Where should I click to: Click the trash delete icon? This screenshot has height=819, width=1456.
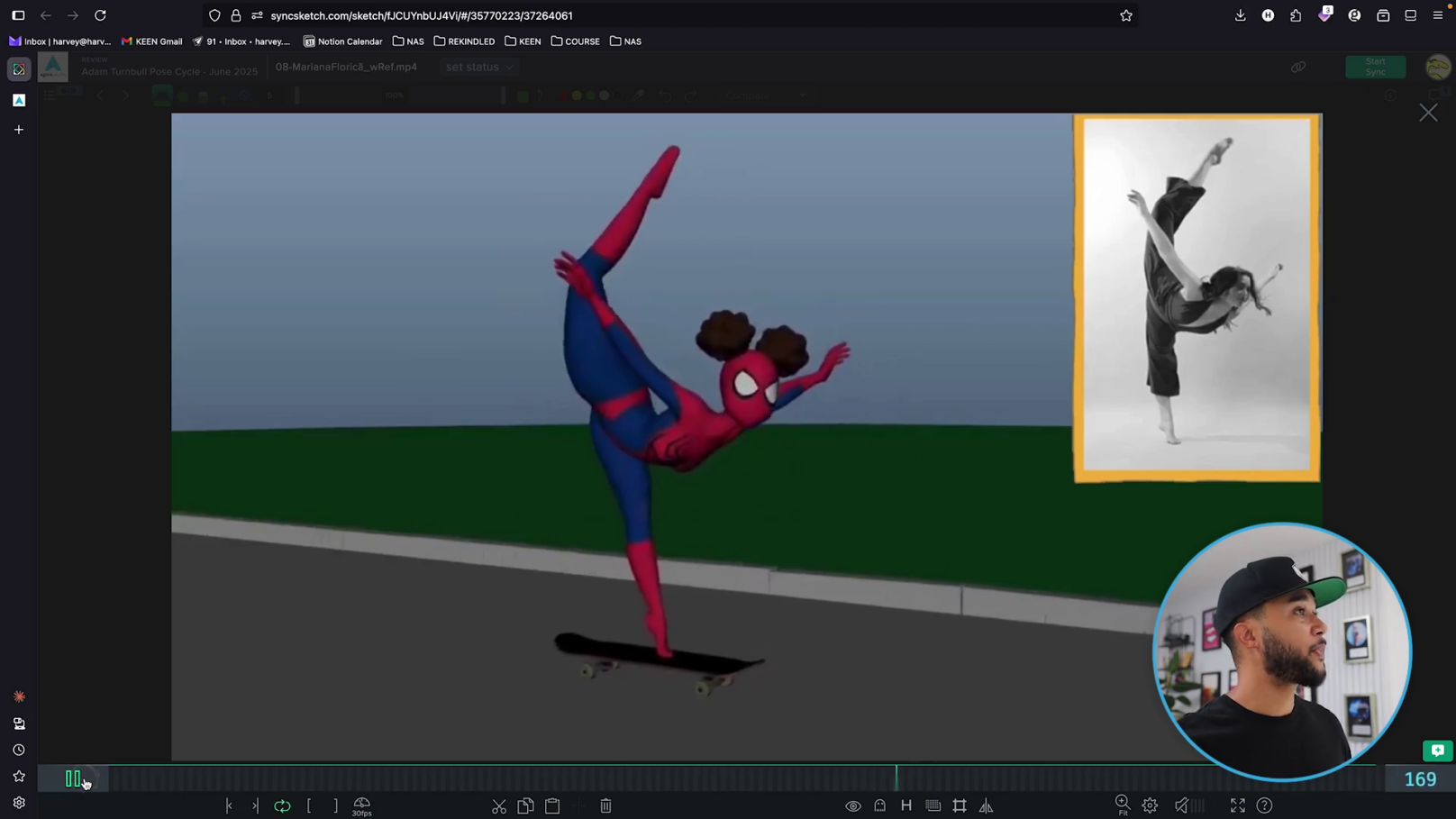pyautogui.click(x=605, y=805)
